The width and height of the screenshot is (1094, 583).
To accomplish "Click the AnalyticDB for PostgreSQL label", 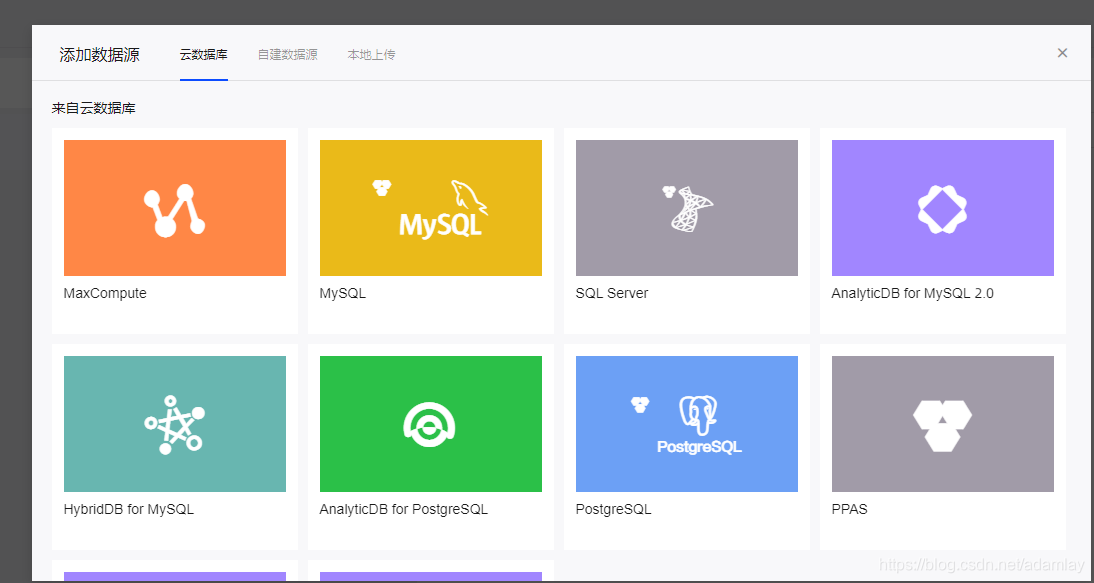I will (404, 510).
